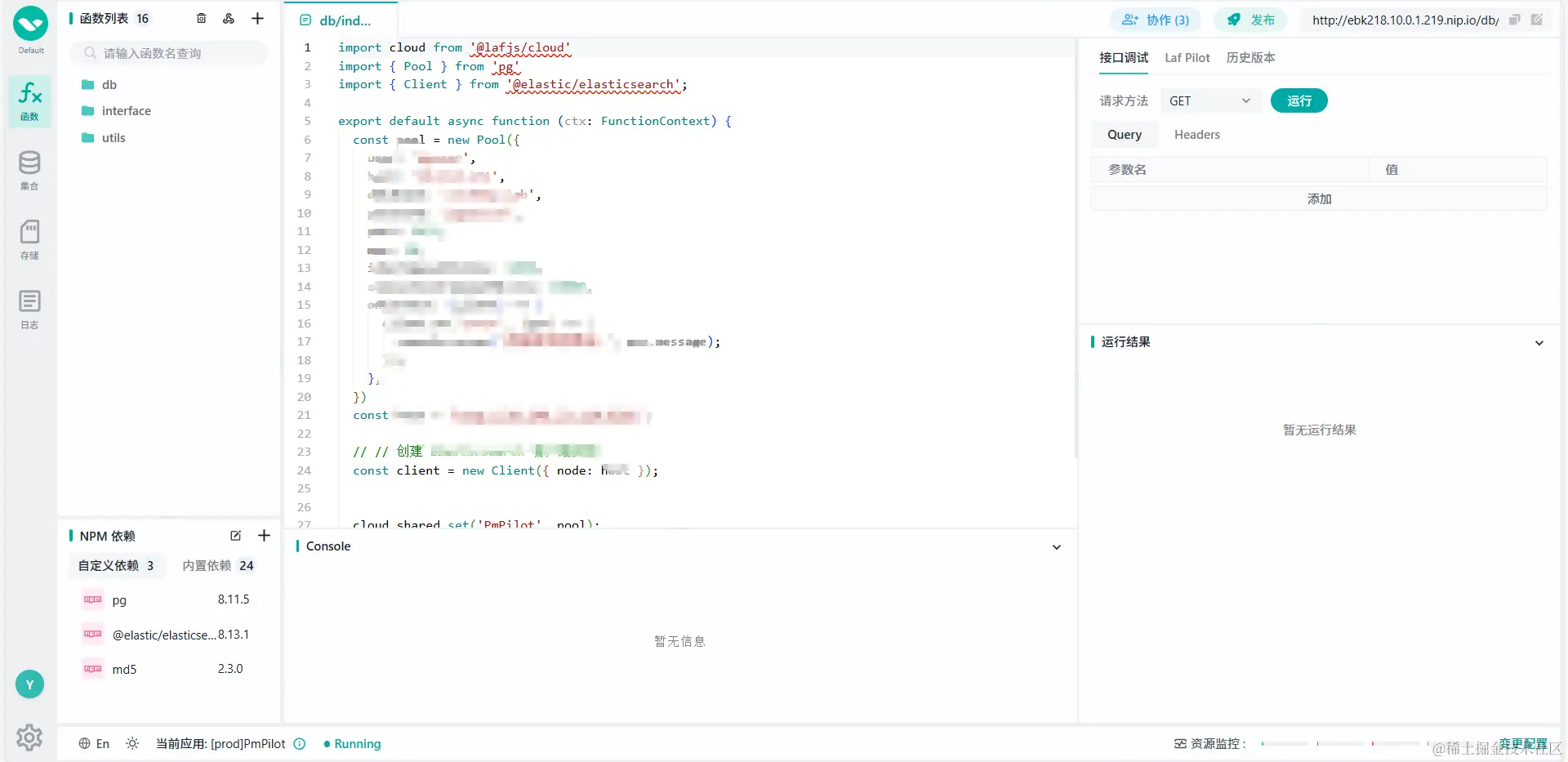Click the @elastic/elasticsearch version 8.13.1
The width and height of the screenshot is (1568, 762).
coord(234,635)
